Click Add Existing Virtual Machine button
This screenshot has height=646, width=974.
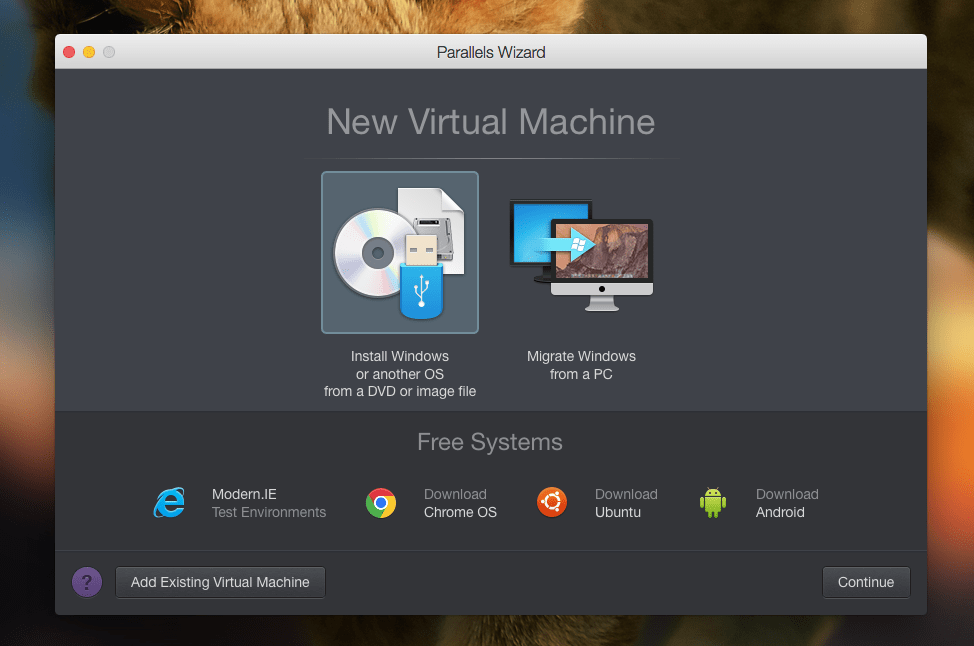[x=220, y=582]
